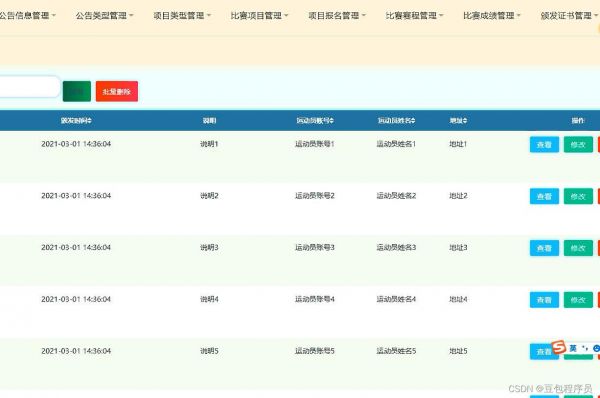
Task: Sort by the 运动员账号 column arrows
Action: pos(331,121)
